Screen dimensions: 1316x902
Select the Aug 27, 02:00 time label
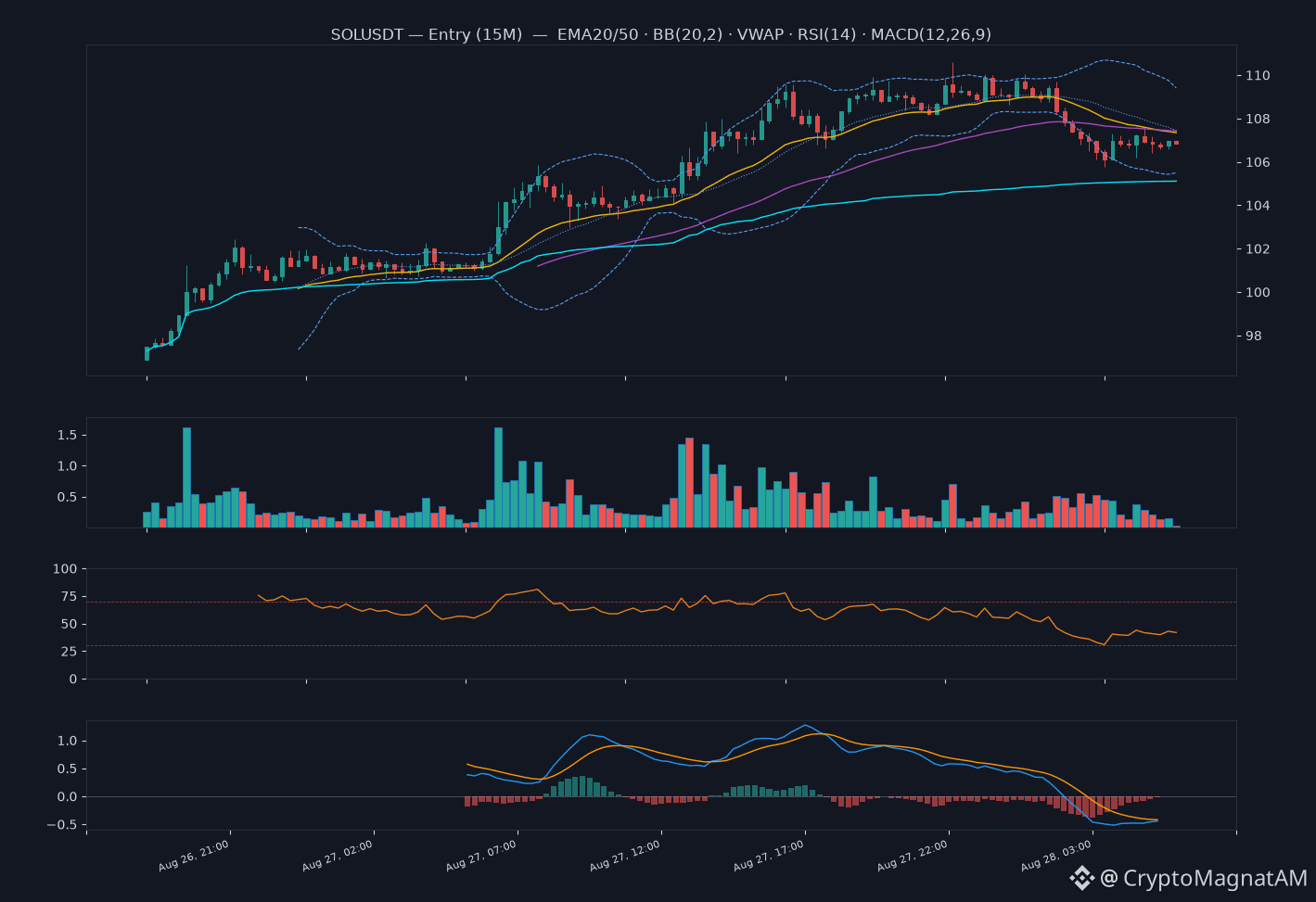click(x=338, y=856)
